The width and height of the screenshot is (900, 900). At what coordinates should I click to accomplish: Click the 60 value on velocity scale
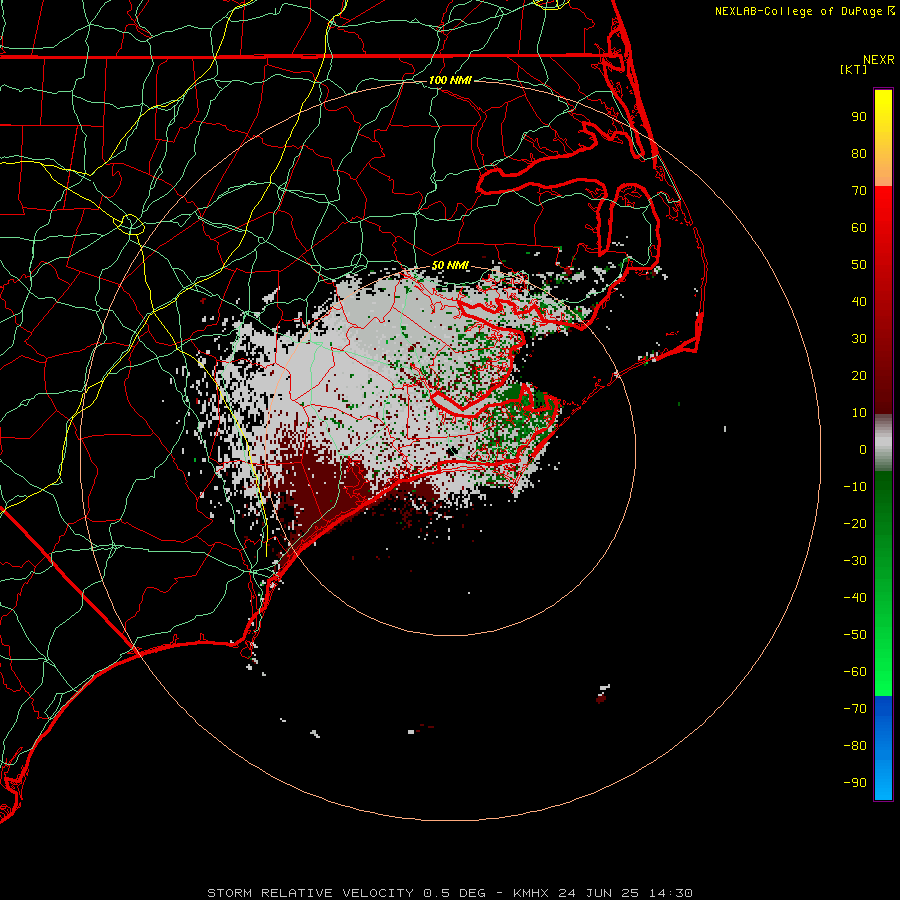click(x=859, y=228)
